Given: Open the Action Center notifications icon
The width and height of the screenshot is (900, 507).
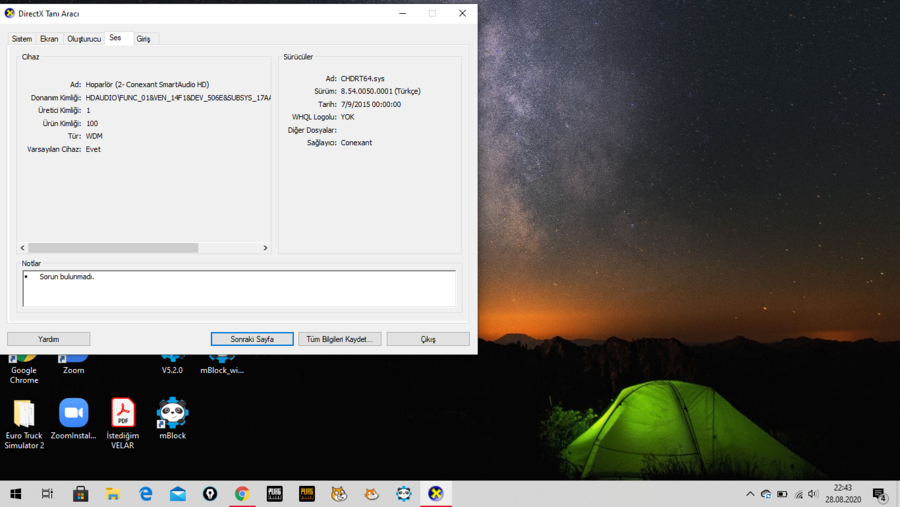Looking at the screenshot, I should 879,494.
